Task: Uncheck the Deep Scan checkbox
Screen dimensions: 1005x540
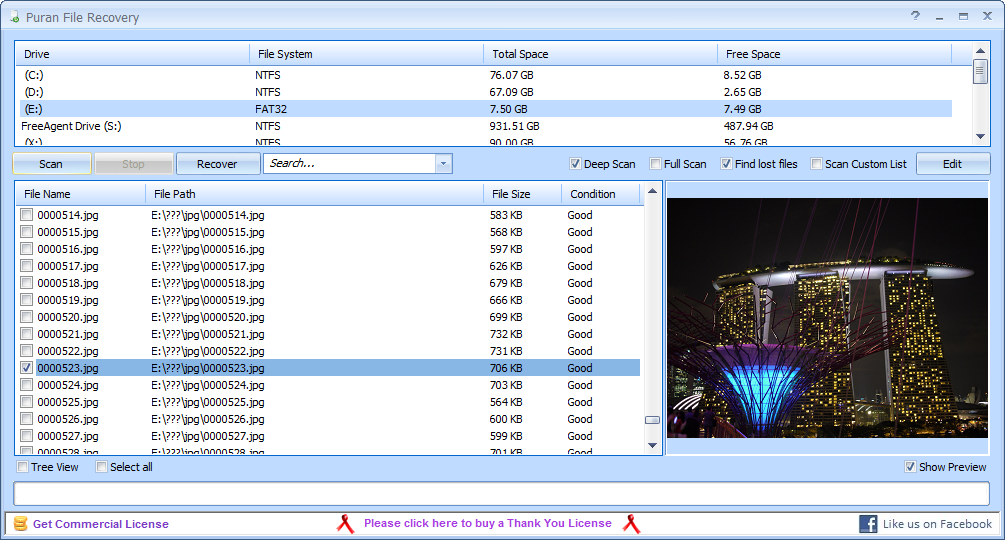Action: click(x=575, y=164)
